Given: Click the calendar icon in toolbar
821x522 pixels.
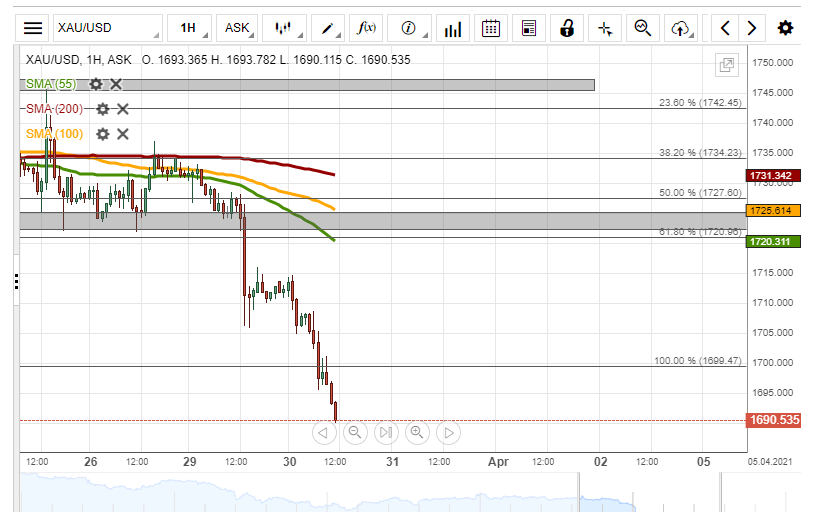Looking at the screenshot, I should click(x=491, y=28).
